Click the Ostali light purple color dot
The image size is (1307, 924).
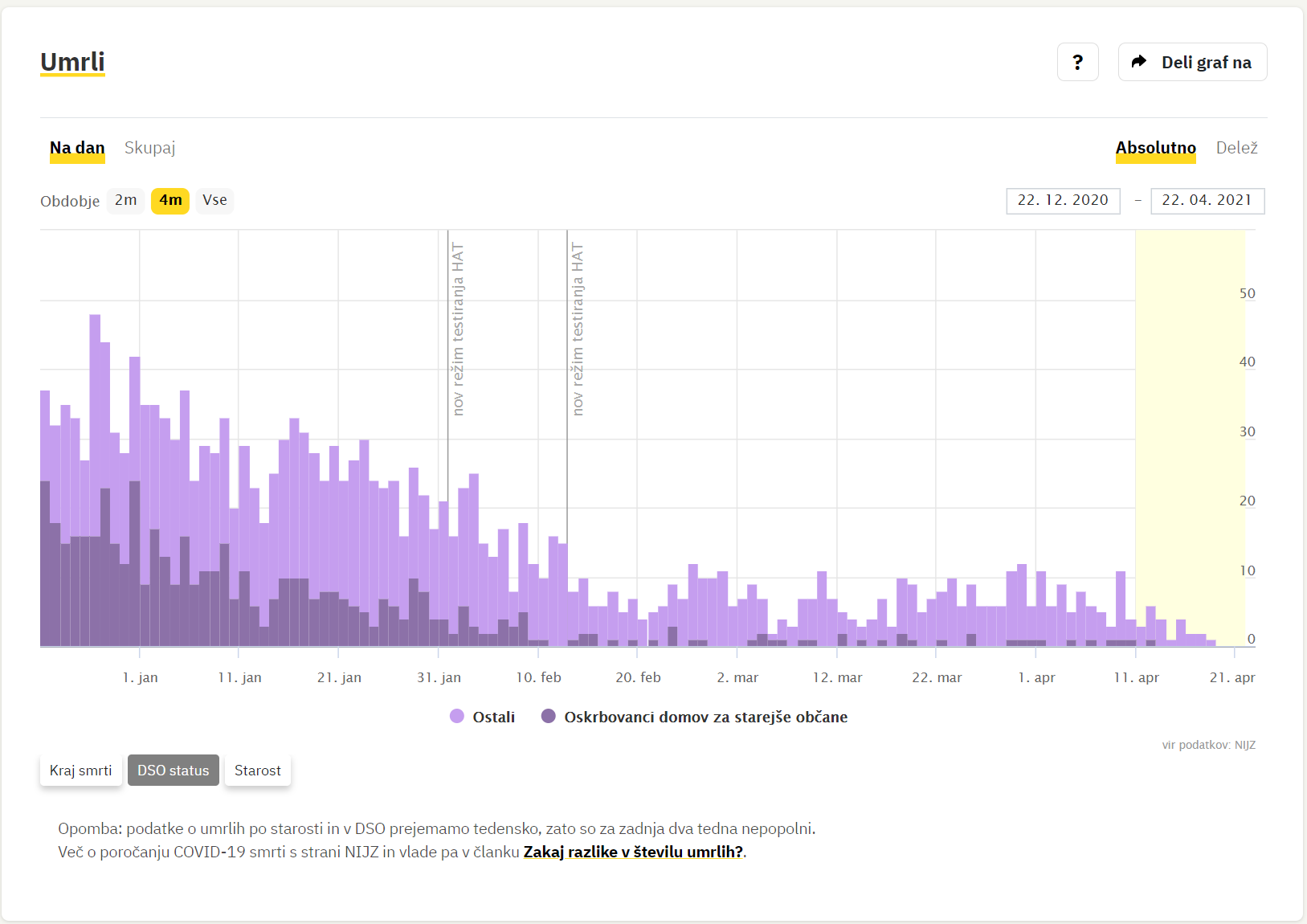[457, 716]
